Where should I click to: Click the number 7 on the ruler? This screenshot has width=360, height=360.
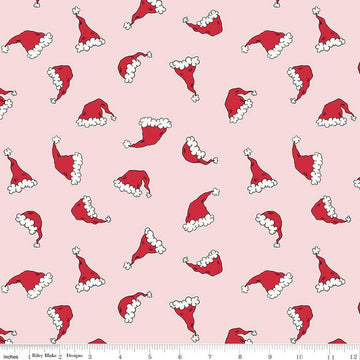(210, 357)
